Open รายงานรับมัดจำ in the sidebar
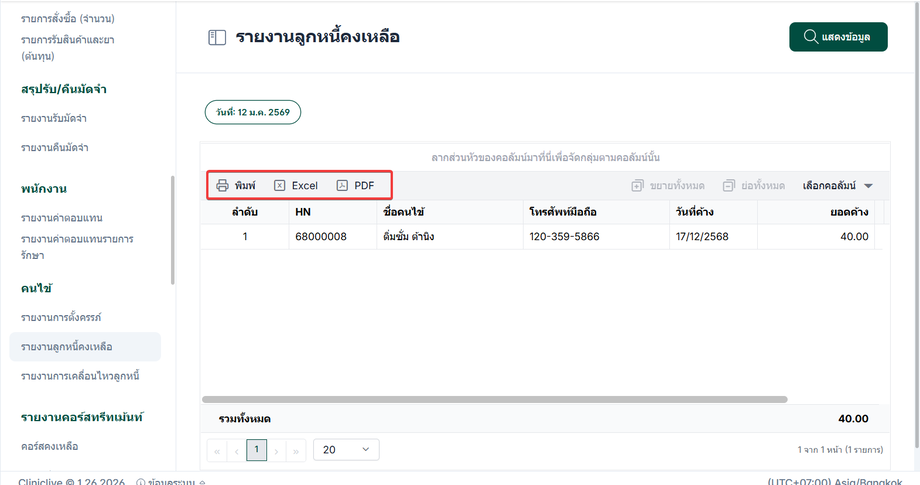 coord(53,118)
